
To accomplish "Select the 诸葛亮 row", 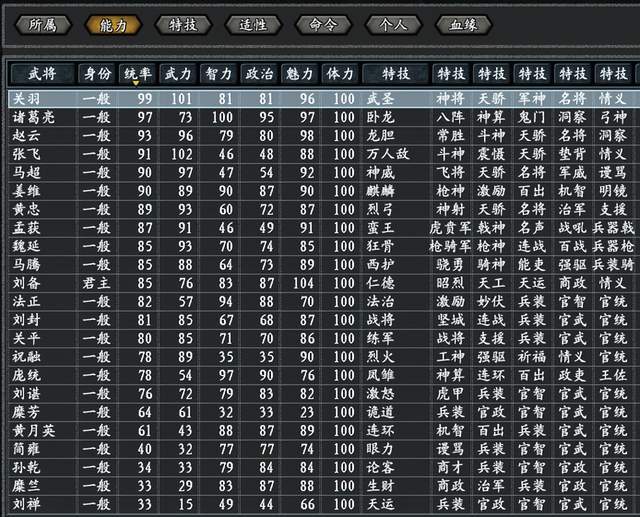I will (324, 118).
